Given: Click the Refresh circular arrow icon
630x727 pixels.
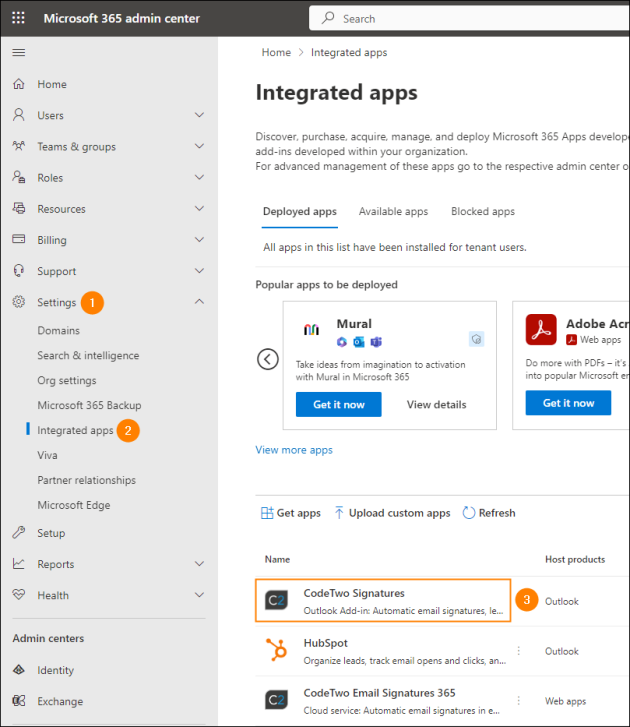Looking at the screenshot, I should (469, 513).
